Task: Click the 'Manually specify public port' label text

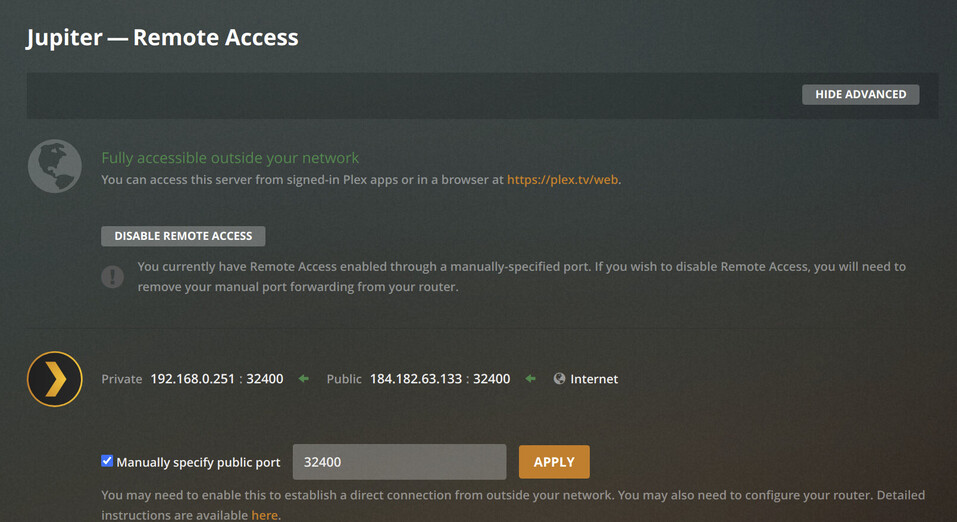Action: coord(198,462)
